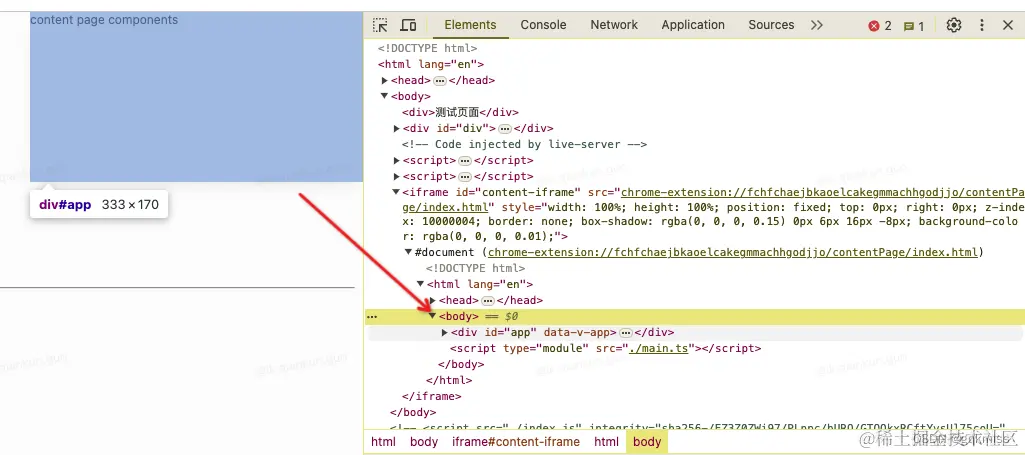Viewport: 1025px width, 455px height.
Task: Toggle the device toolbar icon
Action: tap(409, 25)
